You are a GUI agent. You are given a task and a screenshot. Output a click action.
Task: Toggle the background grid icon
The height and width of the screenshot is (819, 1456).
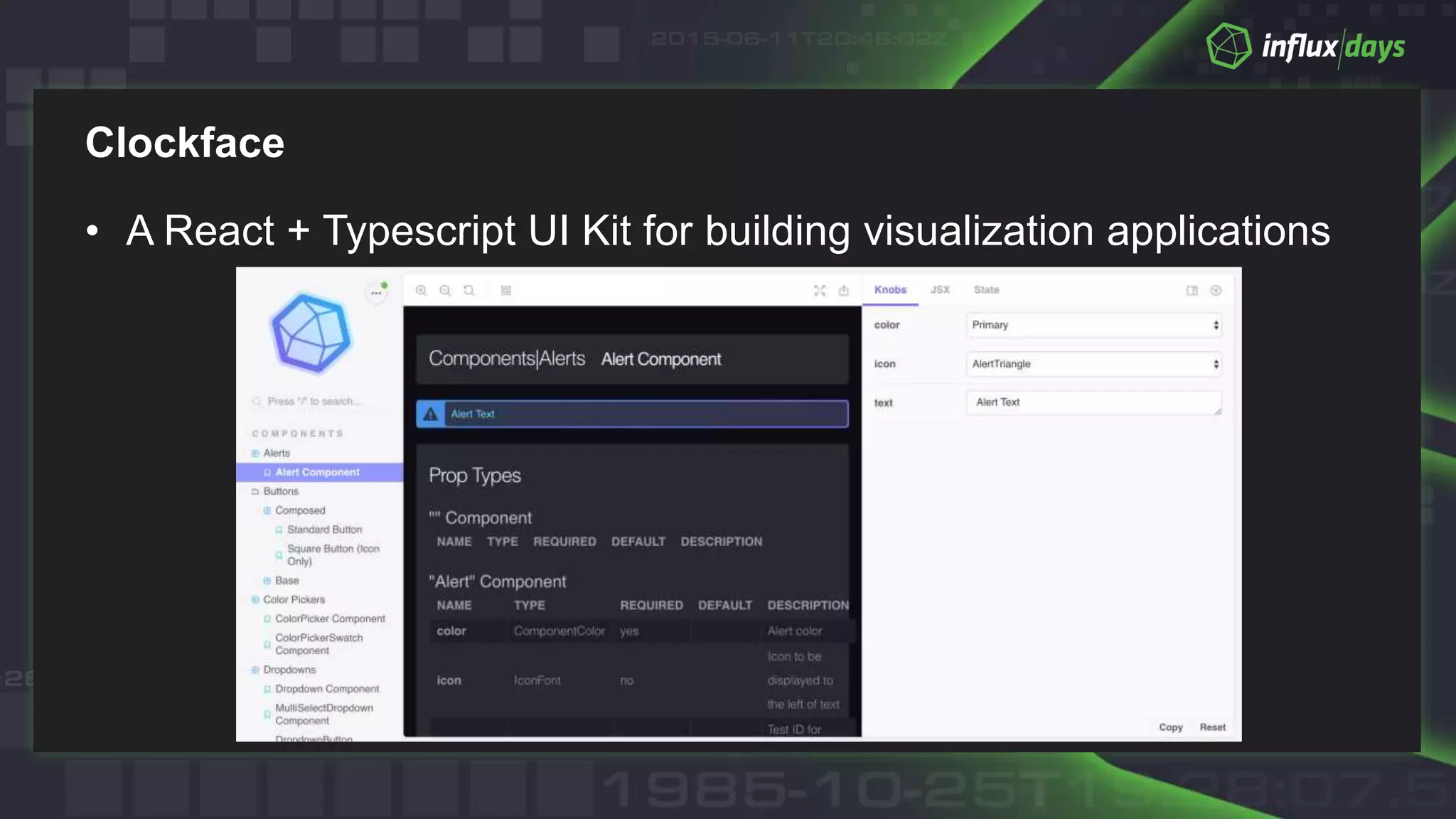tap(506, 290)
